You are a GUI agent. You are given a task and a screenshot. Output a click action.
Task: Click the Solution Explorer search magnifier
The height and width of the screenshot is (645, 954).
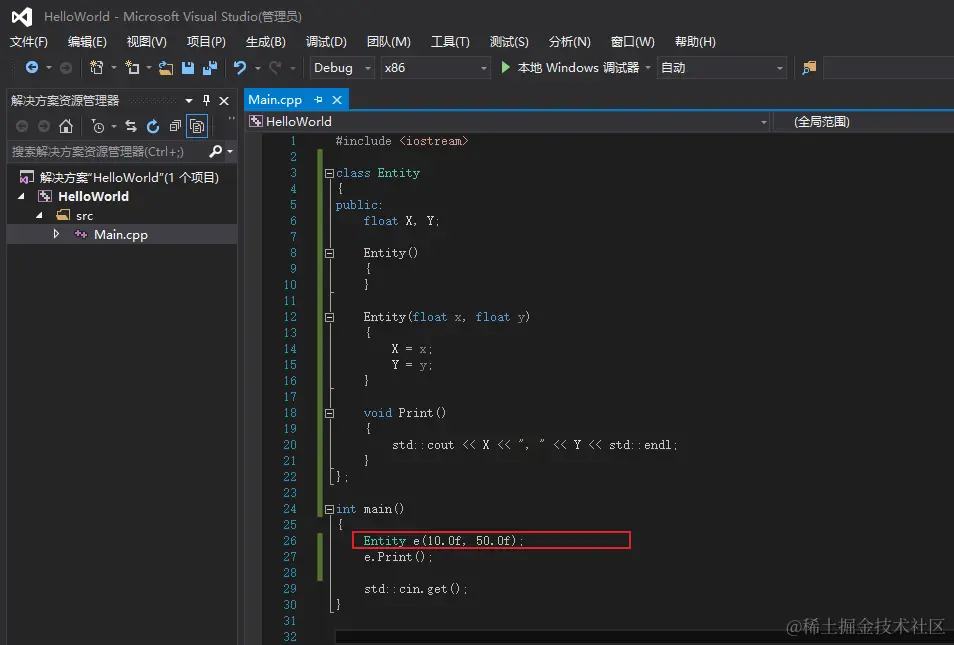coord(215,151)
